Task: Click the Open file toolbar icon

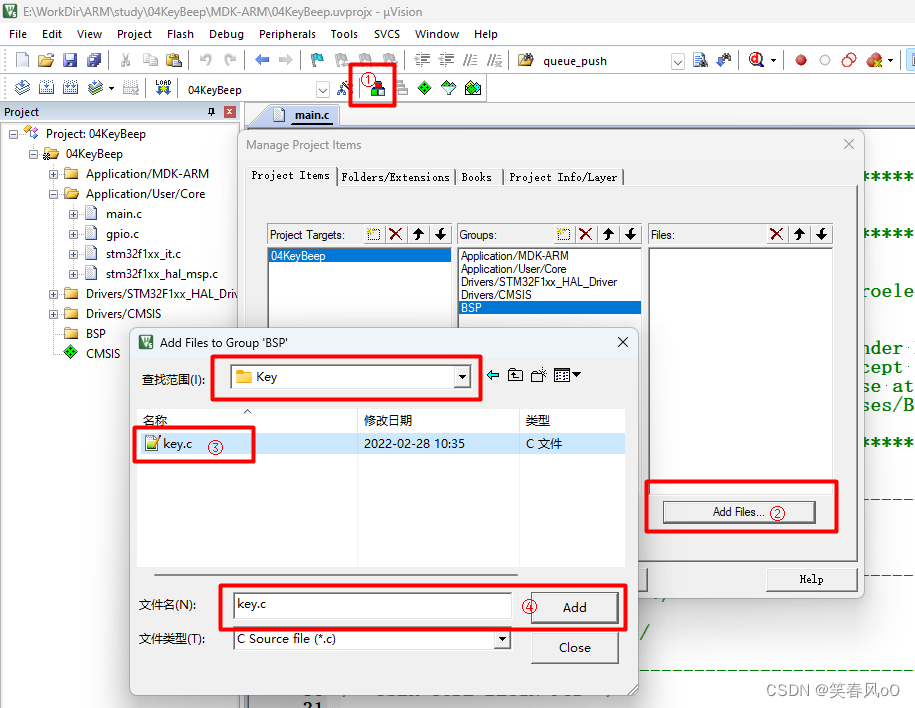Action: click(x=46, y=60)
